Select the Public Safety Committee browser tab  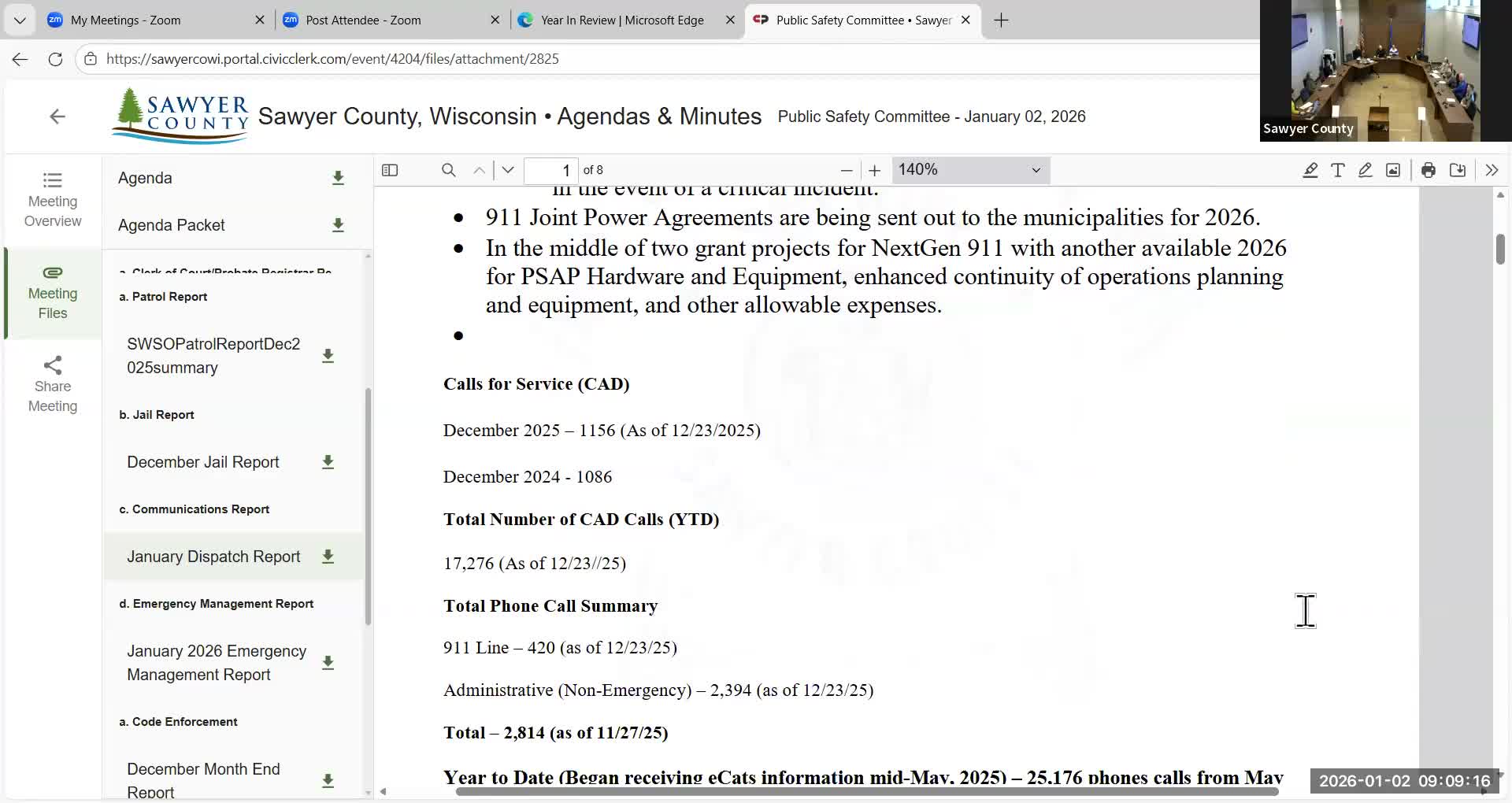point(862,20)
